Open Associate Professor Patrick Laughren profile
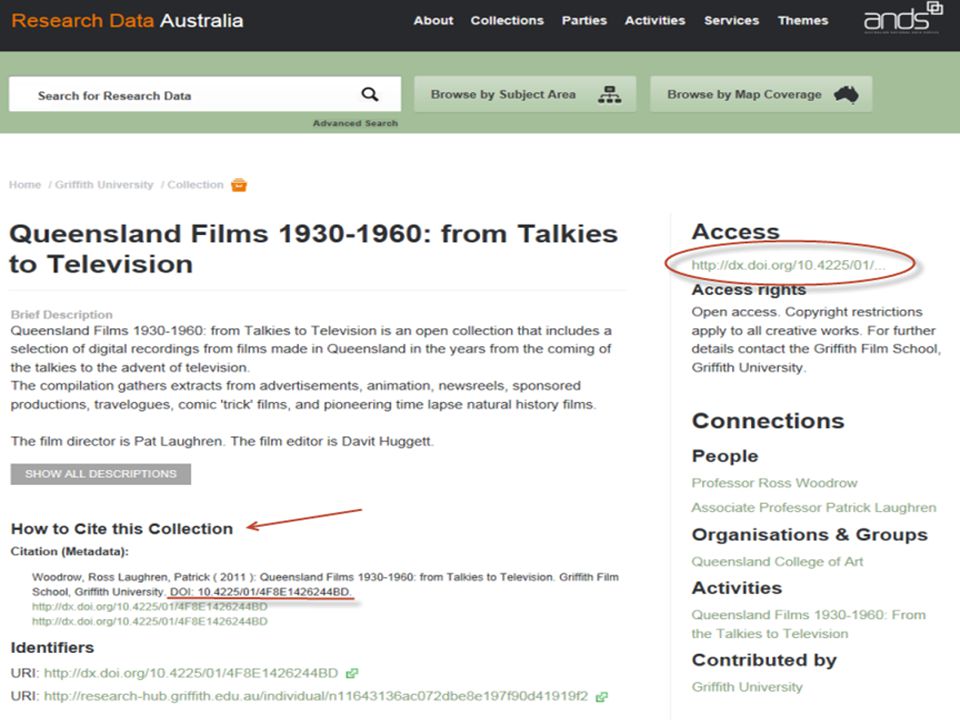This screenshot has height=720, width=960. 814,508
